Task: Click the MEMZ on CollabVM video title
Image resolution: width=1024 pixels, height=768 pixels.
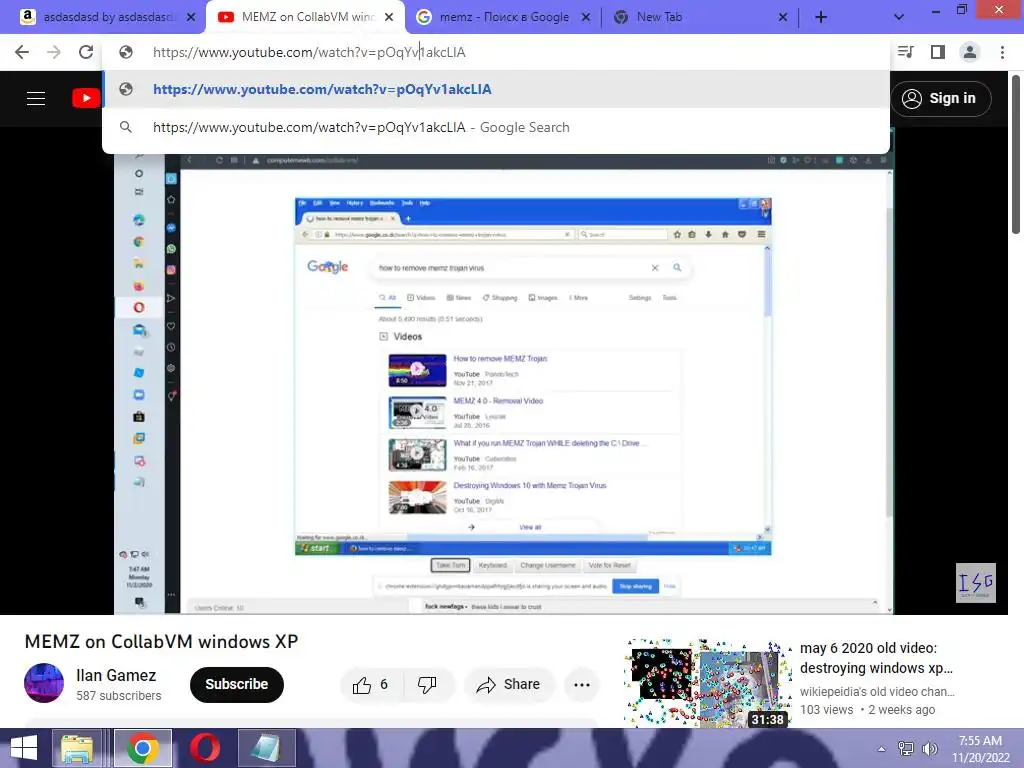Action: pyautogui.click(x=161, y=641)
